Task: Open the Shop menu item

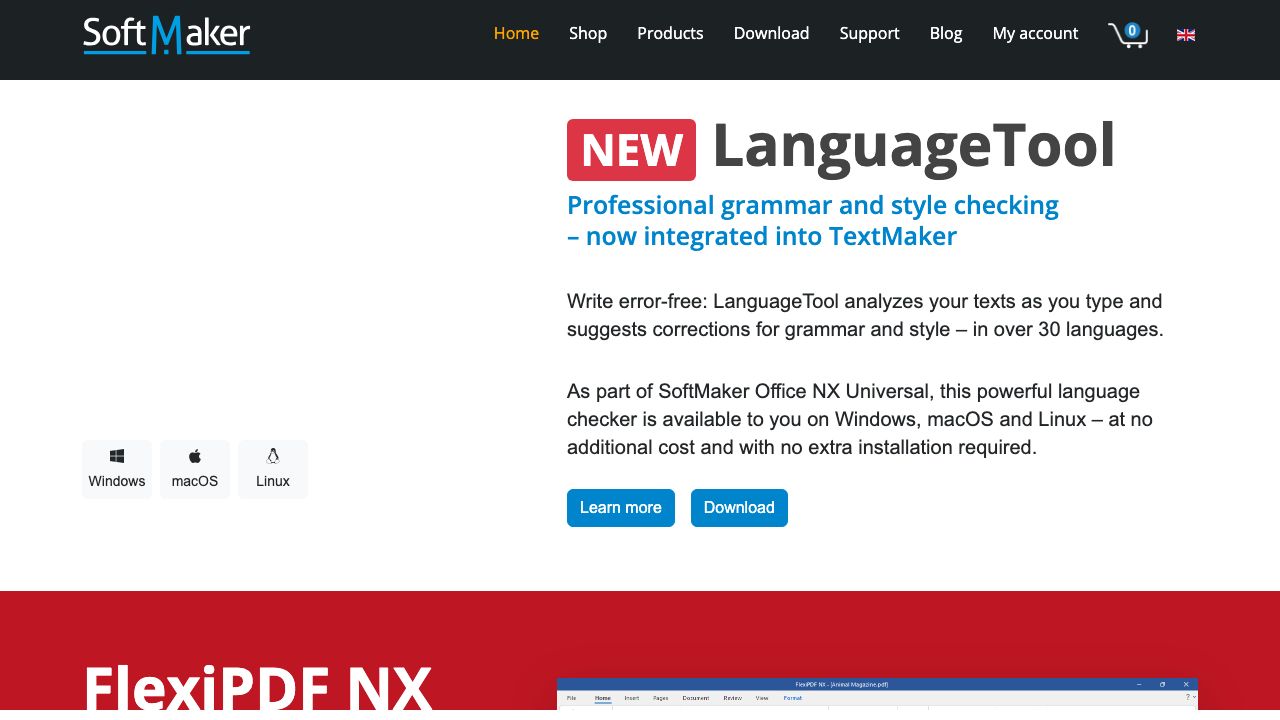Action: 588,33
